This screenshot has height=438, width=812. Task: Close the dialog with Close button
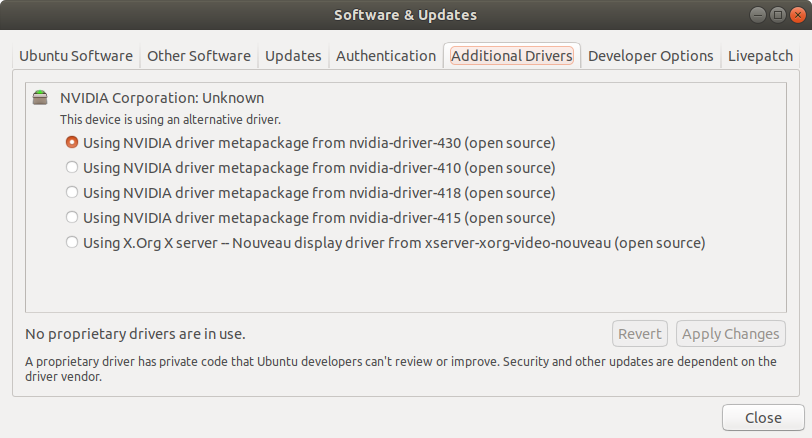(x=763, y=418)
